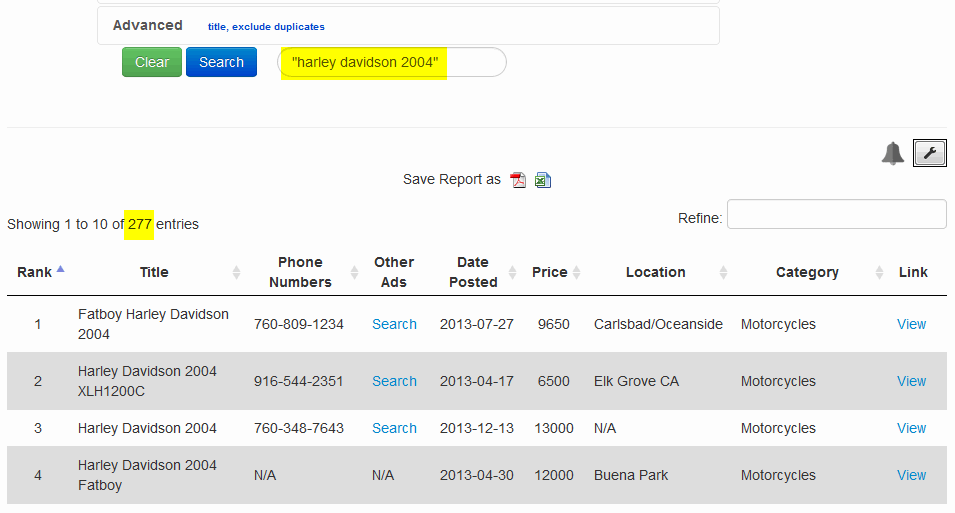Focus the "harley davidson 2004" search box
Image resolution: width=955 pixels, height=513 pixels.
click(x=392, y=62)
